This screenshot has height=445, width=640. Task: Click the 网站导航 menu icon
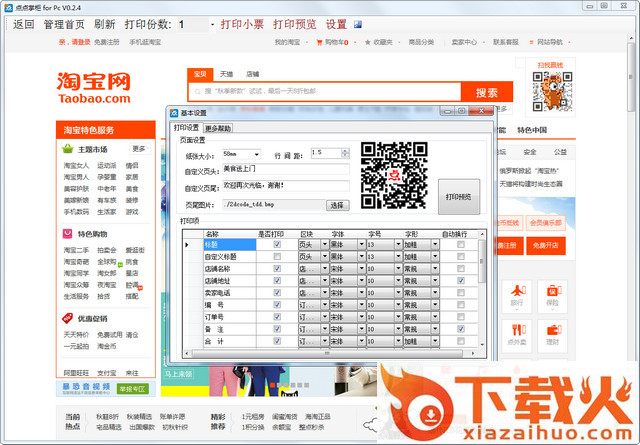click(531, 42)
